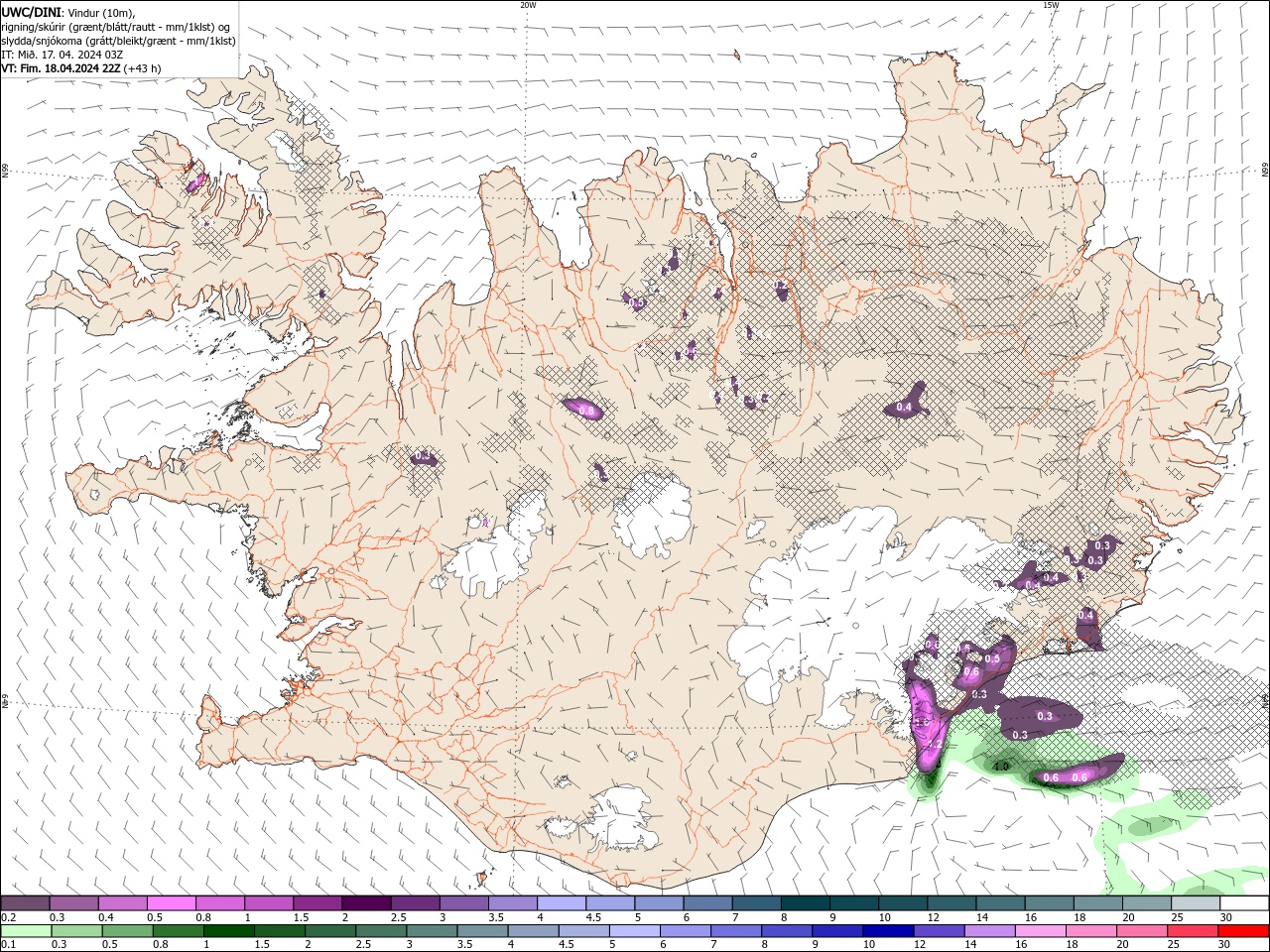Pick the top-row dark teal swatch at 9
Viewport: 1270px width, 952px height.
(854, 903)
